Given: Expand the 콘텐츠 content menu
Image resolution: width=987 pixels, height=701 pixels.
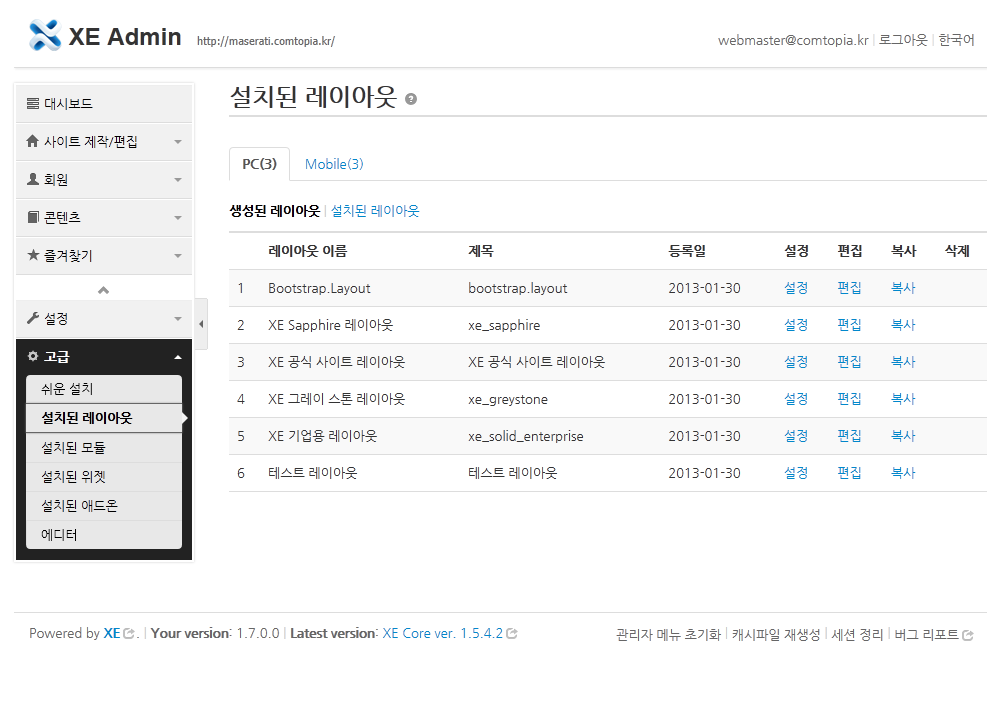Looking at the screenshot, I should pyautogui.click(x=104, y=218).
